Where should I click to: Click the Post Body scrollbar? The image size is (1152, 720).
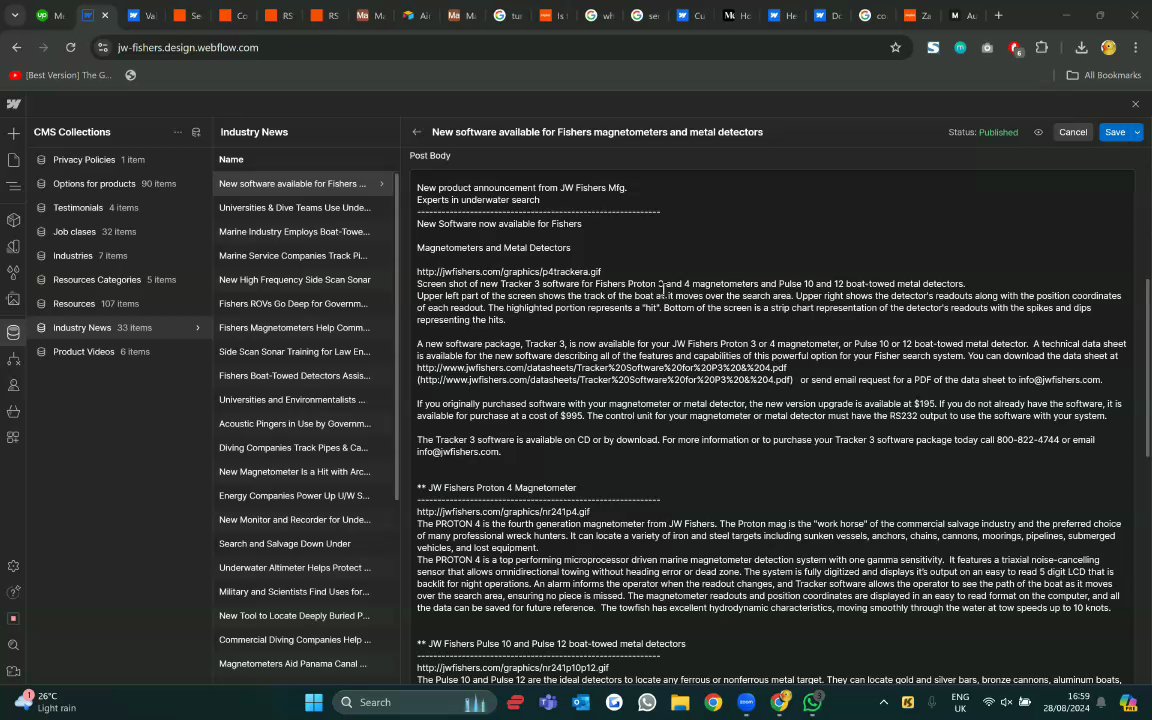1148,367
